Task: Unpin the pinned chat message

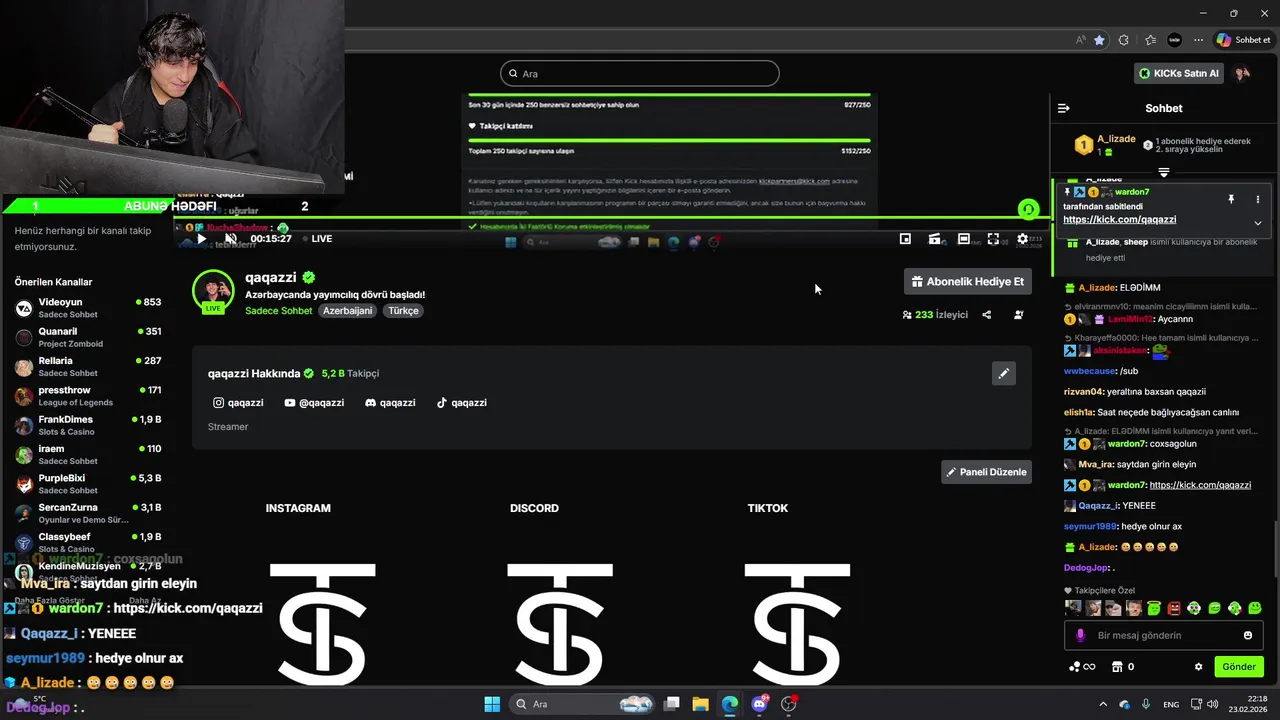Action: [1231, 200]
